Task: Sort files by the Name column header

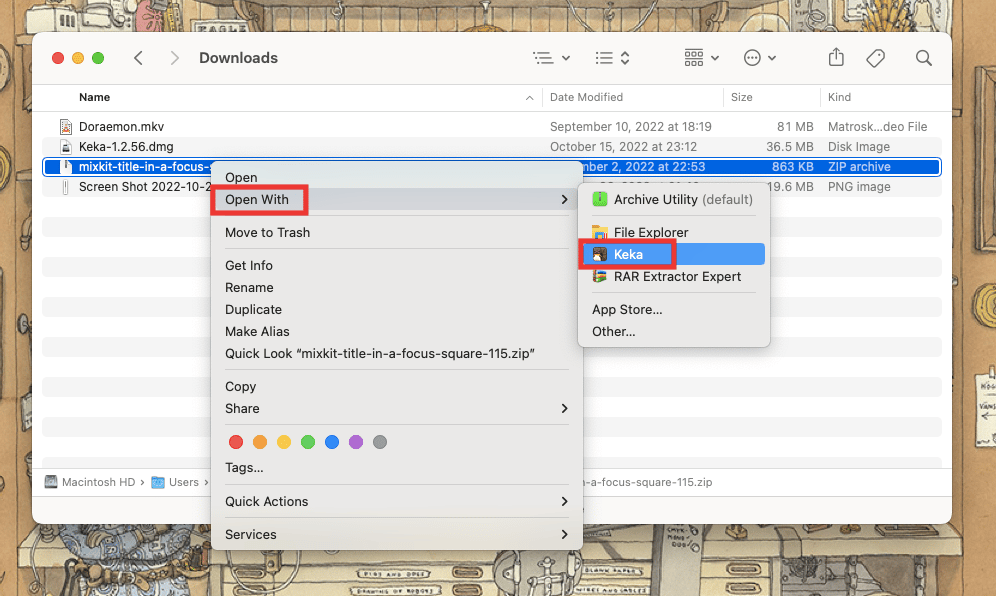Action: point(95,97)
